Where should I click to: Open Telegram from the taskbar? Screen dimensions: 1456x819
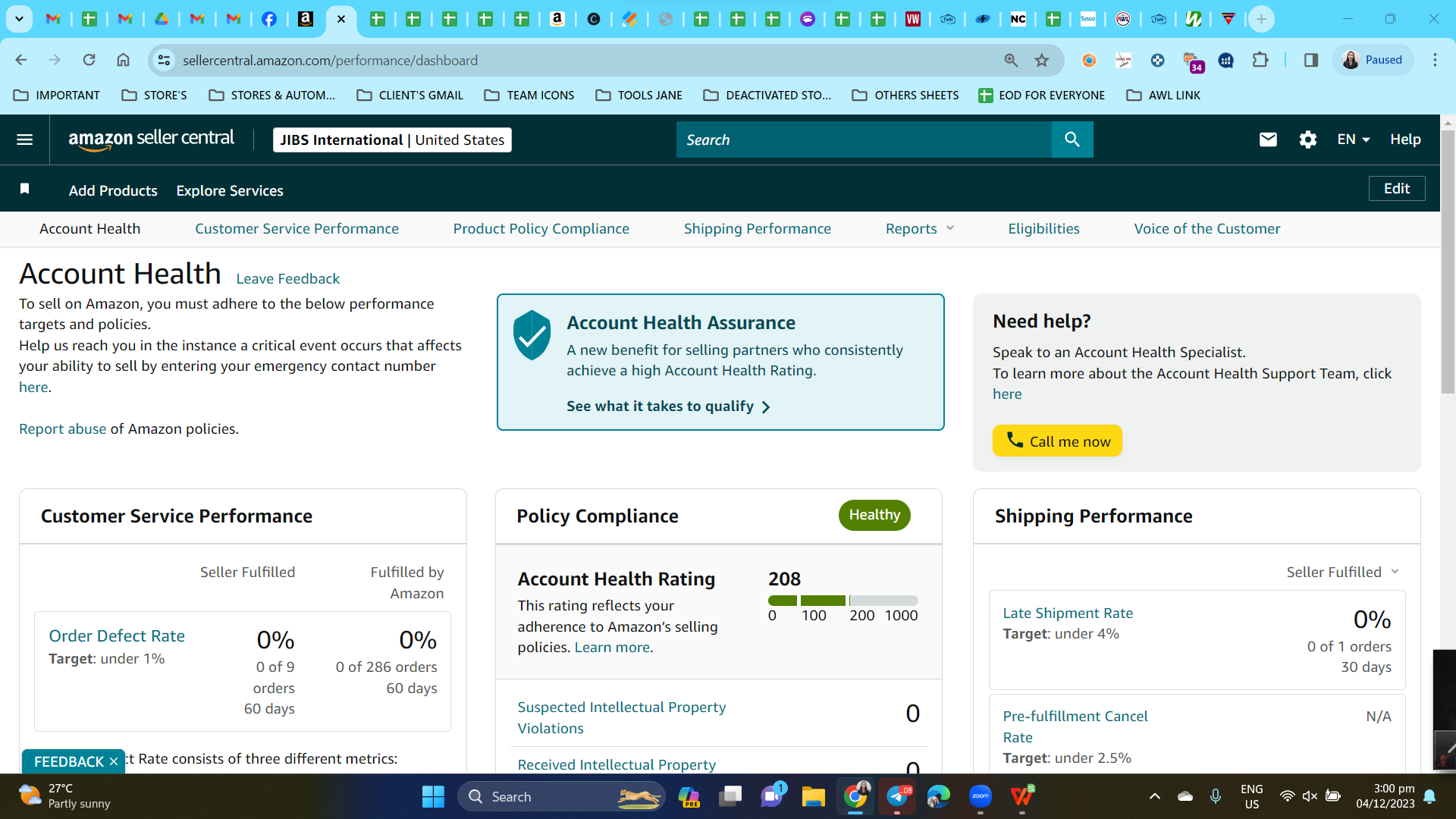(897, 796)
